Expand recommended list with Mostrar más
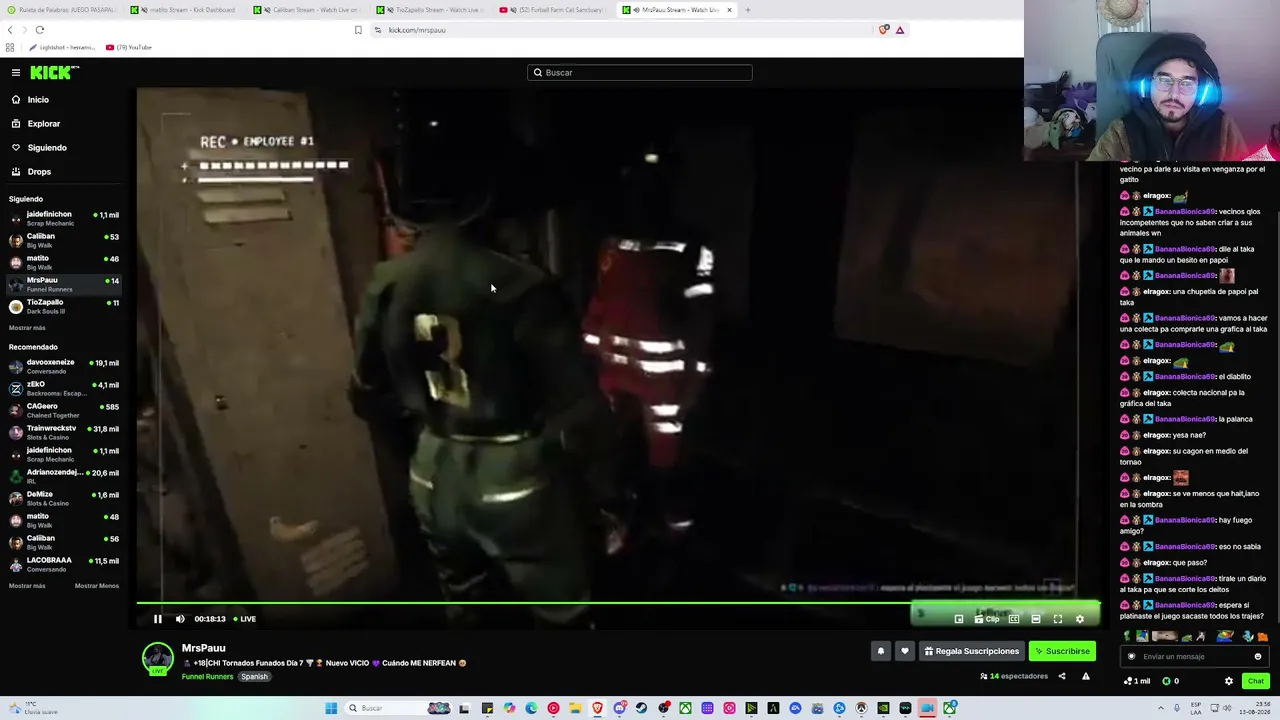The height and width of the screenshot is (720, 1280). point(27,586)
